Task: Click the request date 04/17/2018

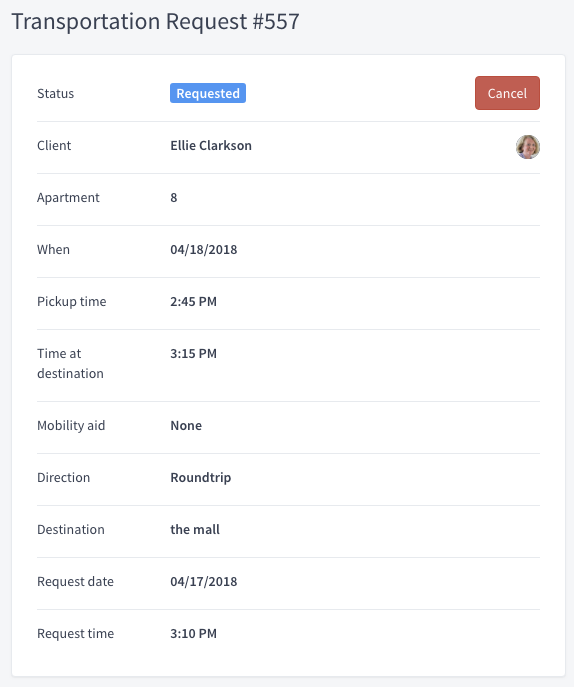Action: tap(204, 581)
